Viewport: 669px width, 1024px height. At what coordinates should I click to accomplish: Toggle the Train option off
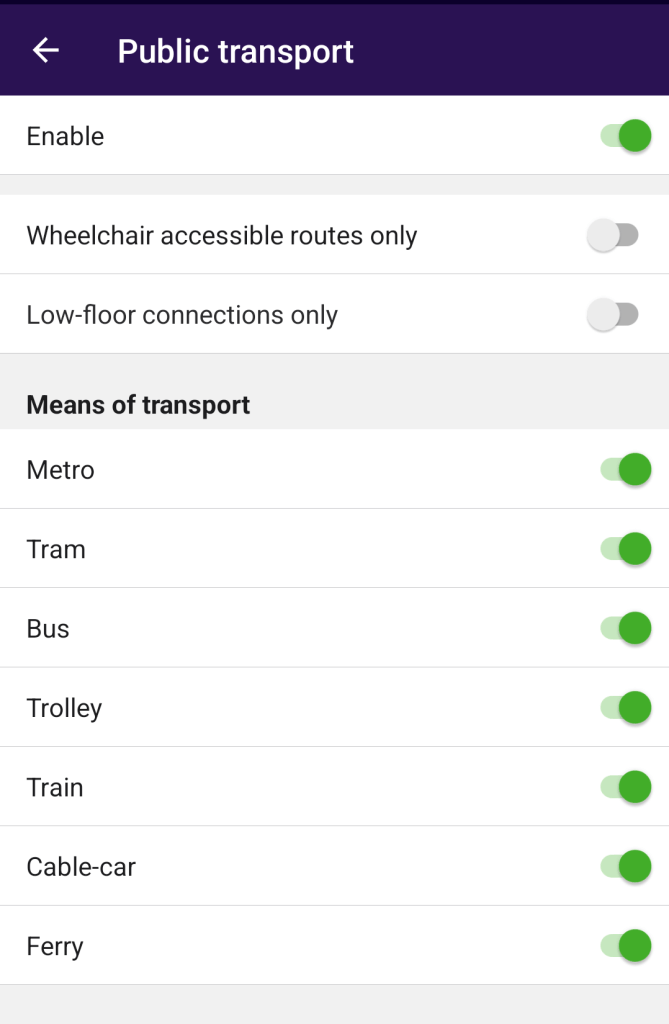click(626, 787)
